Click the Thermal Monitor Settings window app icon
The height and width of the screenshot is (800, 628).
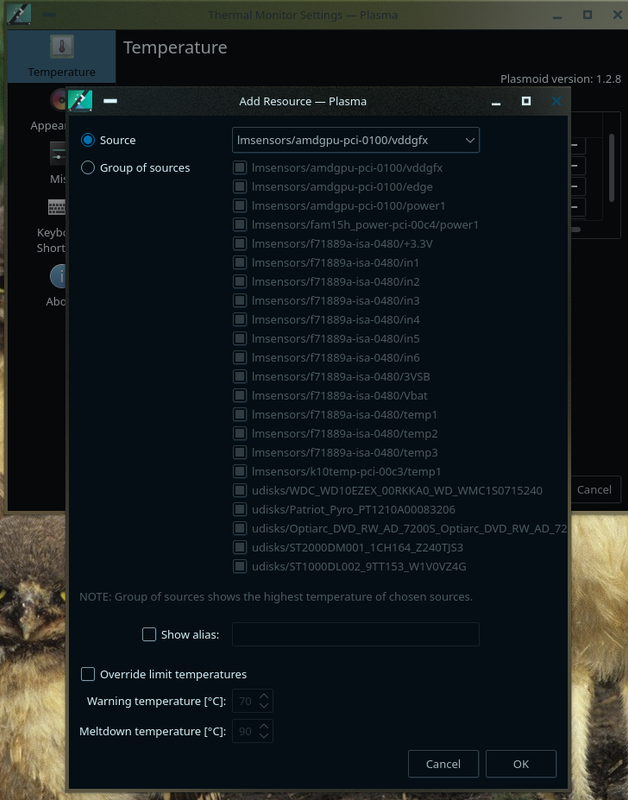(x=19, y=14)
